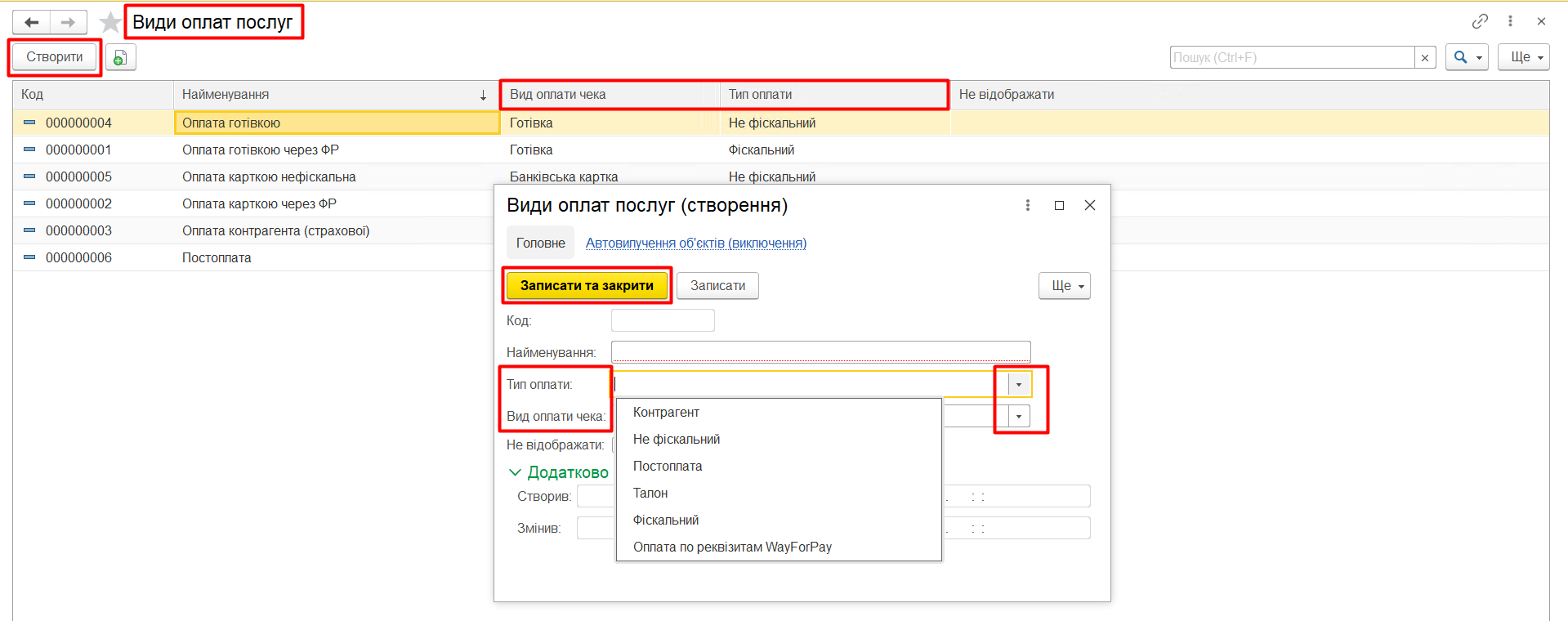Viewport: 1568px width, 621px height.
Task: Click the magnifier search button
Action: pyautogui.click(x=1466, y=57)
